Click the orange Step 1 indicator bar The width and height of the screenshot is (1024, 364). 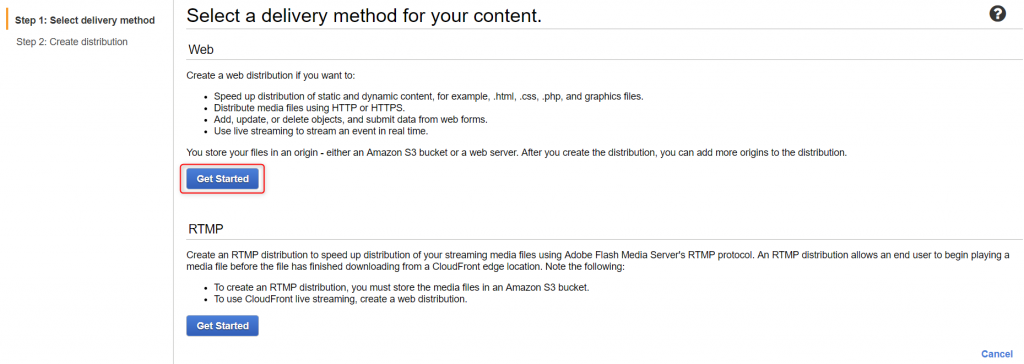click(7, 20)
